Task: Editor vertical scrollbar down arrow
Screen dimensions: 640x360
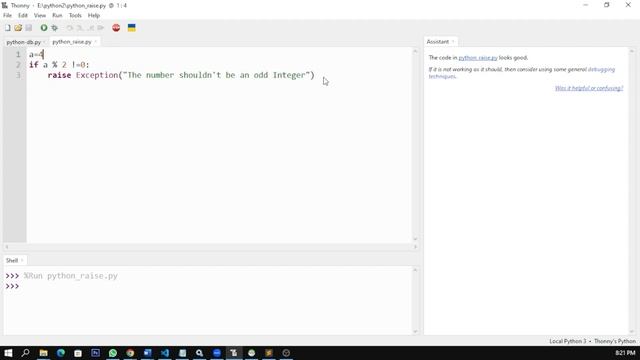Action: click(415, 239)
